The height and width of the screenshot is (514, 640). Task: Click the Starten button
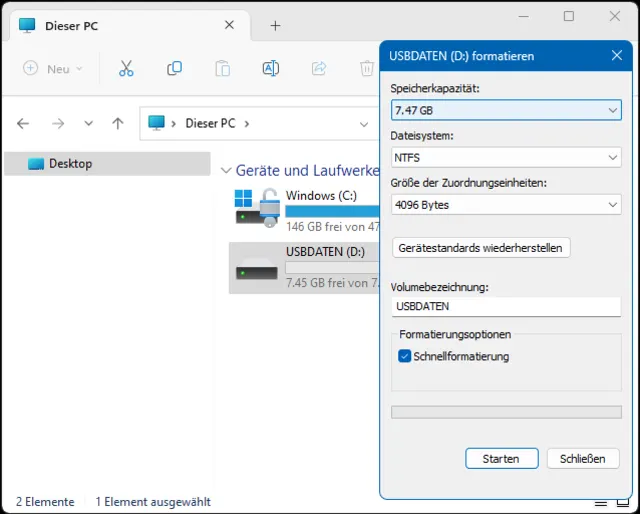[x=501, y=458]
